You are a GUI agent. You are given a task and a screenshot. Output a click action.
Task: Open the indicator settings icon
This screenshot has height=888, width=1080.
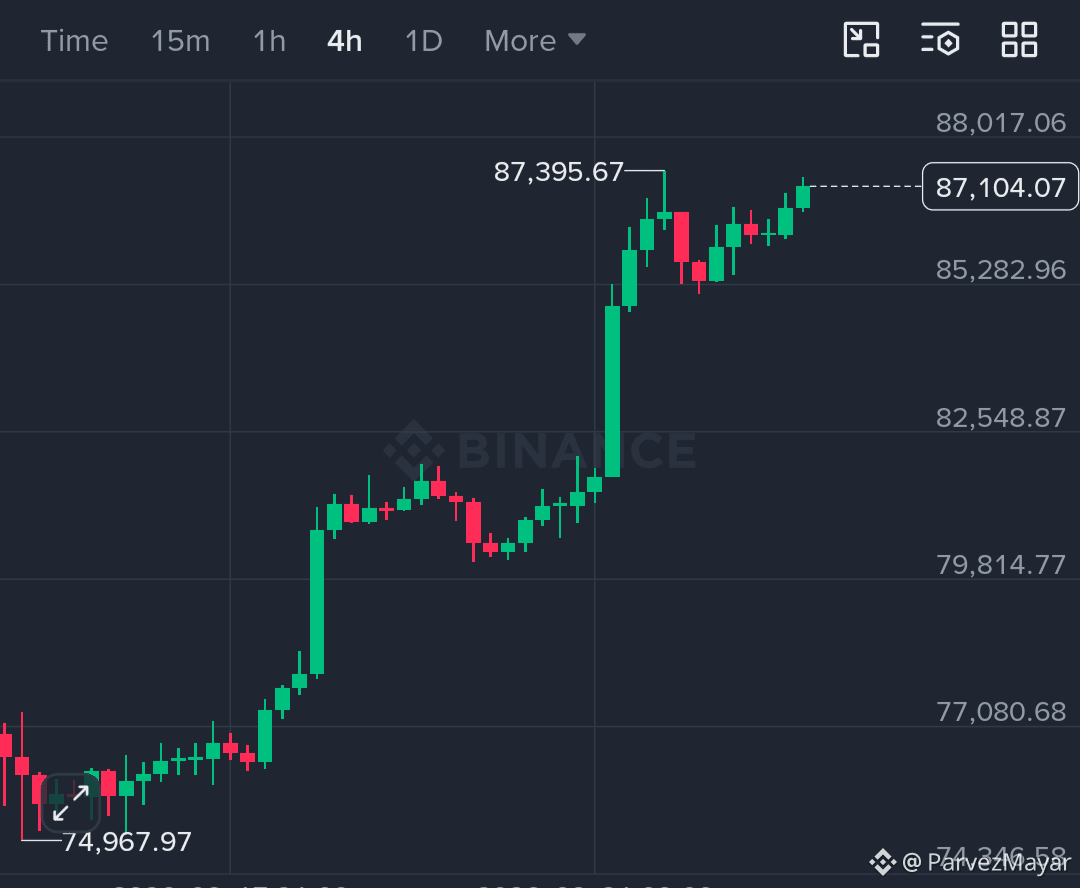pyautogui.click(x=940, y=40)
